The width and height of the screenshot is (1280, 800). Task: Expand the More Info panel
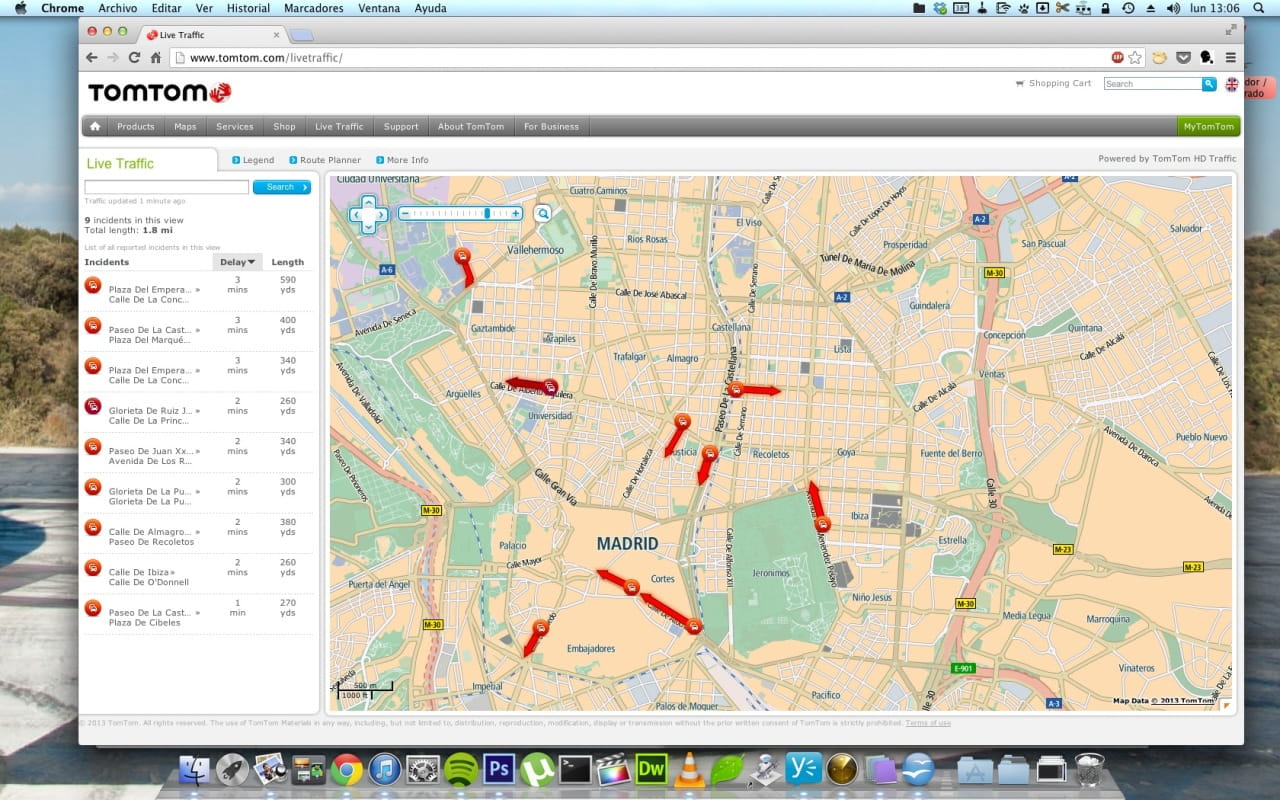[402, 160]
